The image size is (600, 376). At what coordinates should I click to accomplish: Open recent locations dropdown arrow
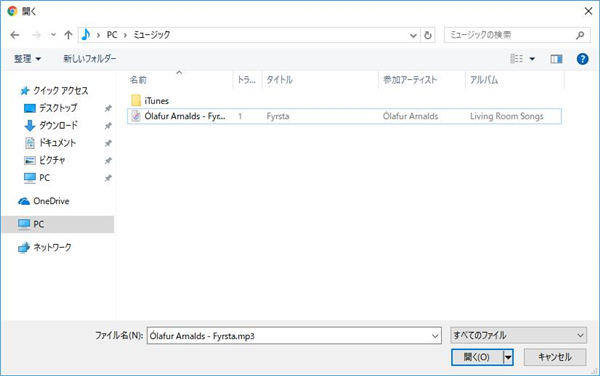tap(53, 35)
